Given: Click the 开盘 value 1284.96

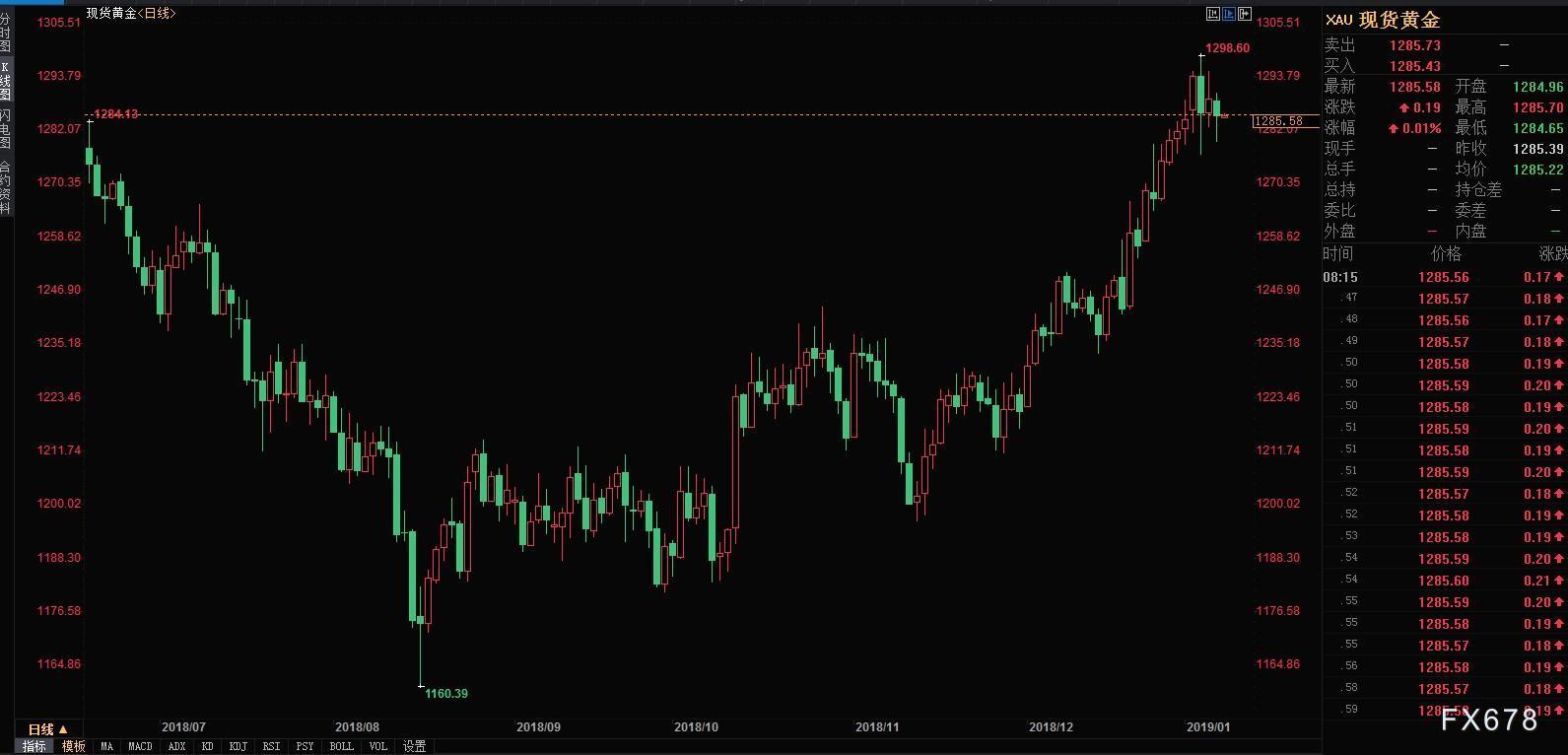Looking at the screenshot, I should click(1538, 87).
